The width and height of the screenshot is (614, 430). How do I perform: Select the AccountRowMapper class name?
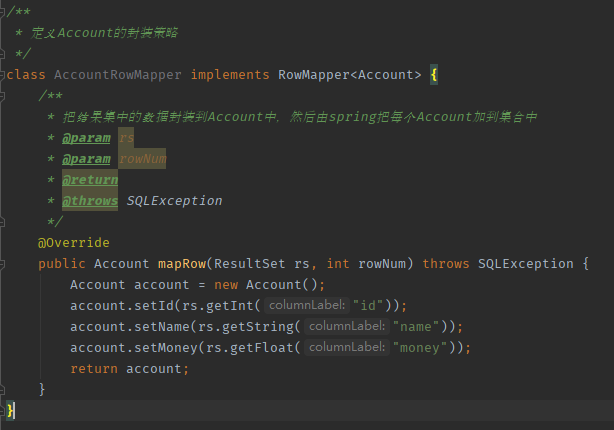(x=117, y=74)
